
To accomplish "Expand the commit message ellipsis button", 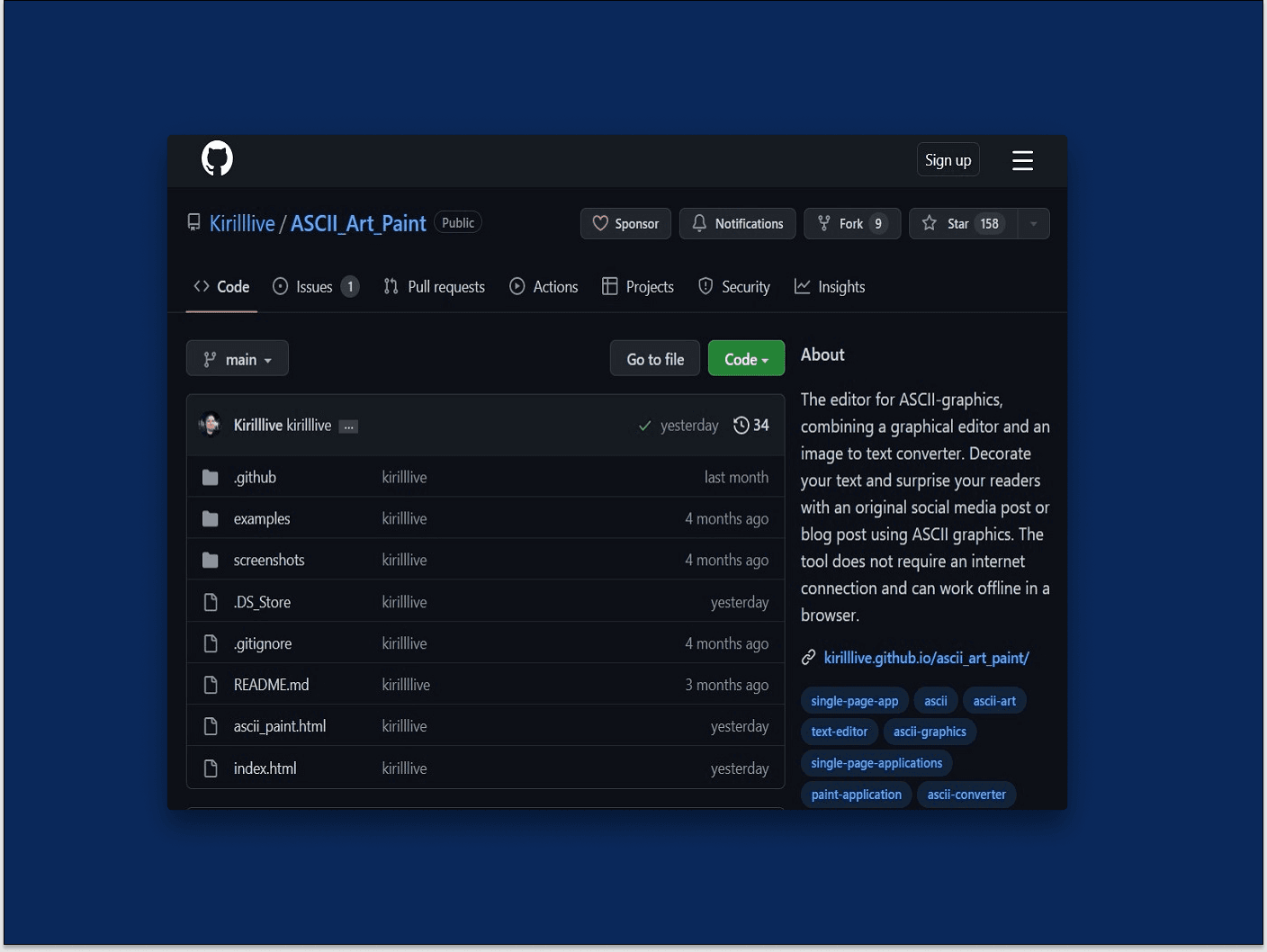I will point(348,427).
